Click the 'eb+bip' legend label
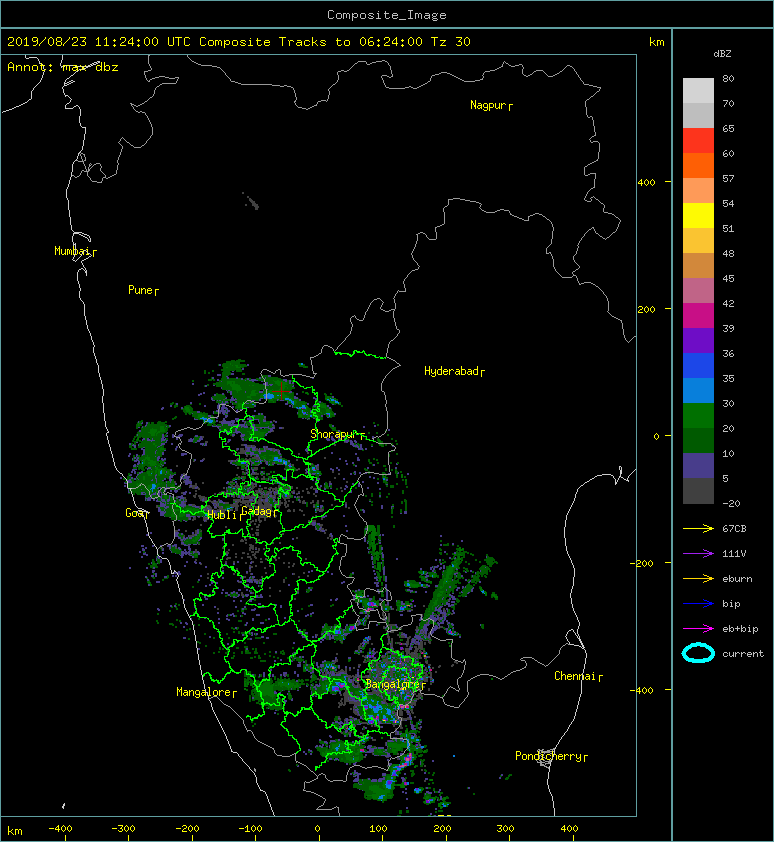This screenshot has width=774, height=842. [x=740, y=629]
